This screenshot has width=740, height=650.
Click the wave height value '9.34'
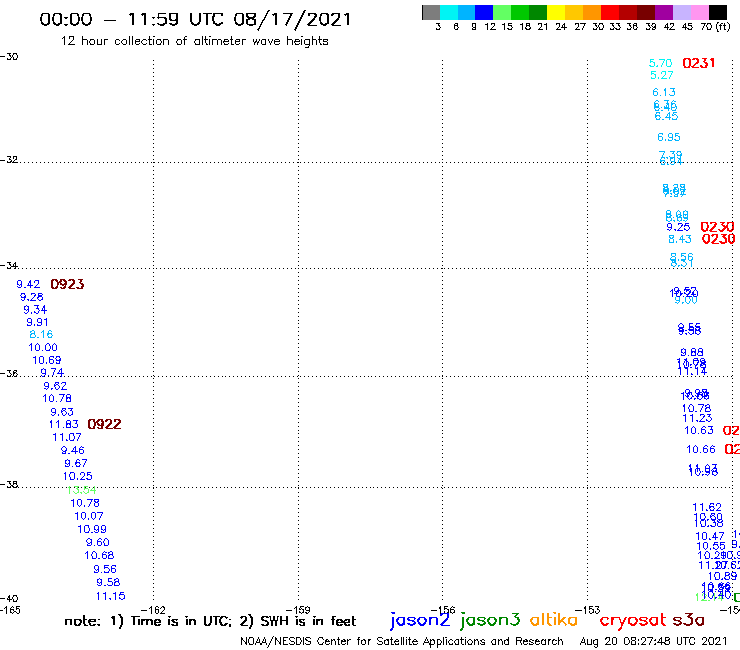35,310
